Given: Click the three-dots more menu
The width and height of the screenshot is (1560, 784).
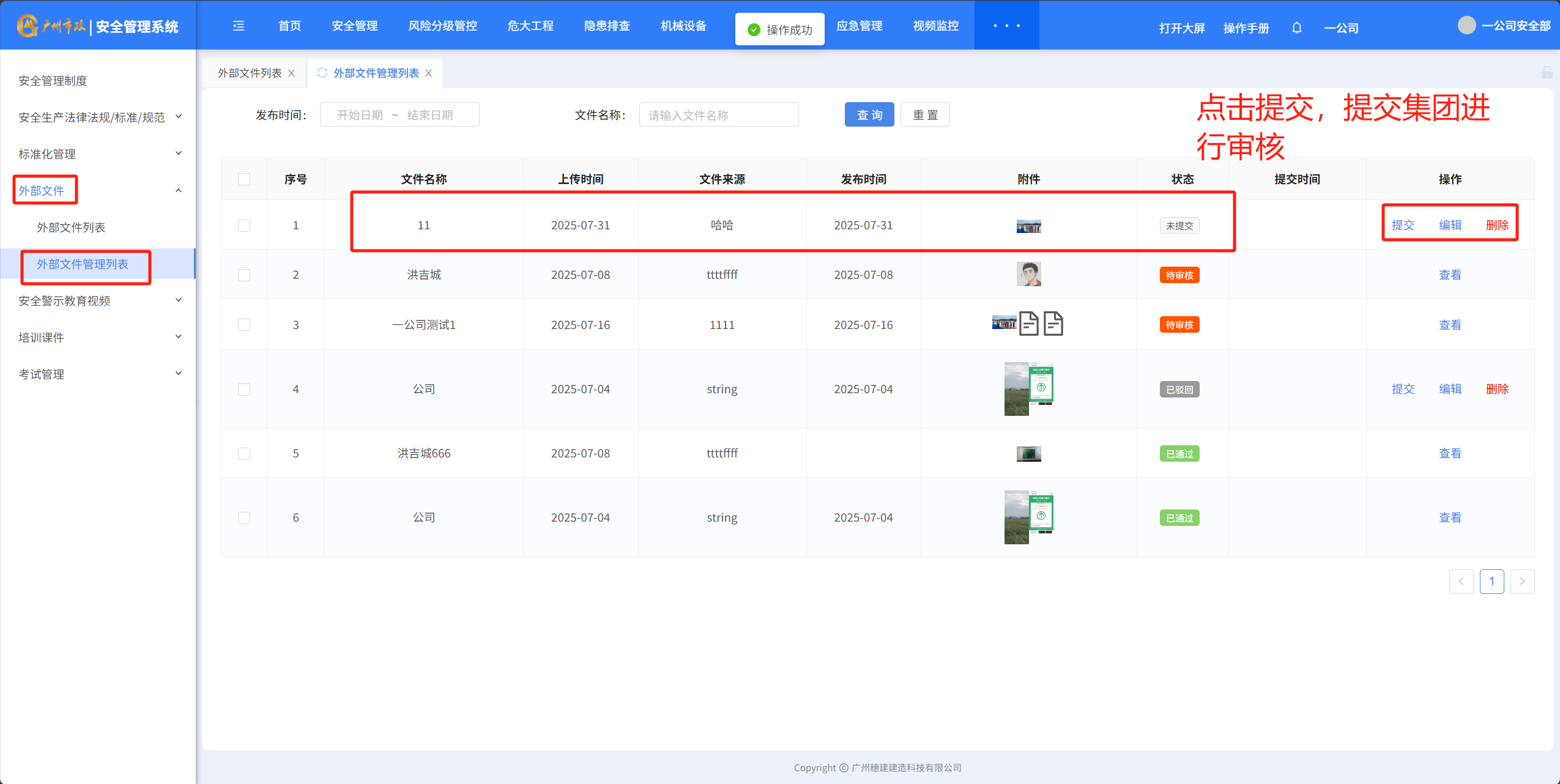Looking at the screenshot, I should tap(1006, 26).
